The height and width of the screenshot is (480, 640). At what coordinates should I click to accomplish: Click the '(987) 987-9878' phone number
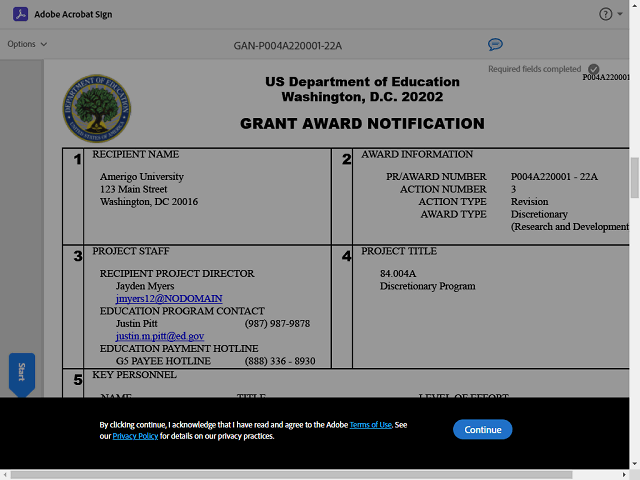pyautogui.click(x=277, y=324)
